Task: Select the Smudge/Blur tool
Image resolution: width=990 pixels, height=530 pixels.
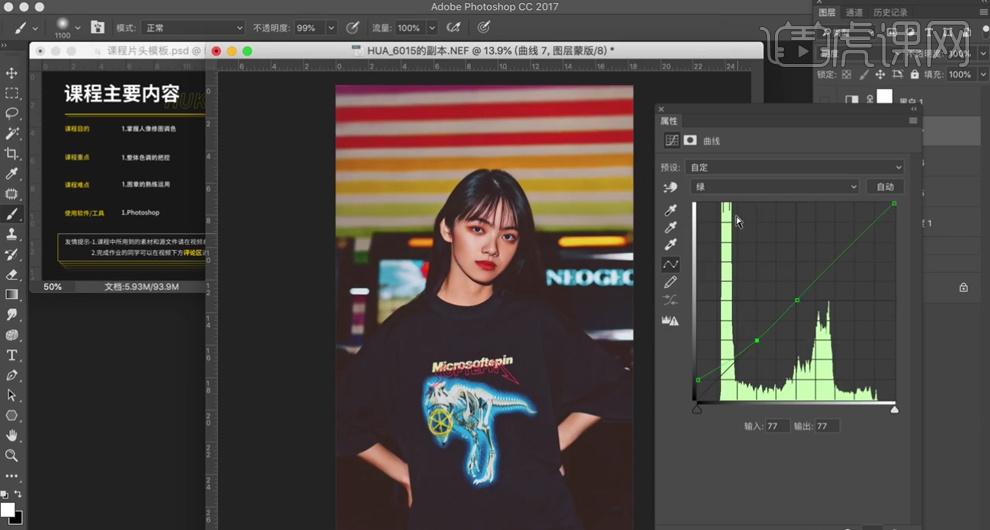Action: coord(11,315)
